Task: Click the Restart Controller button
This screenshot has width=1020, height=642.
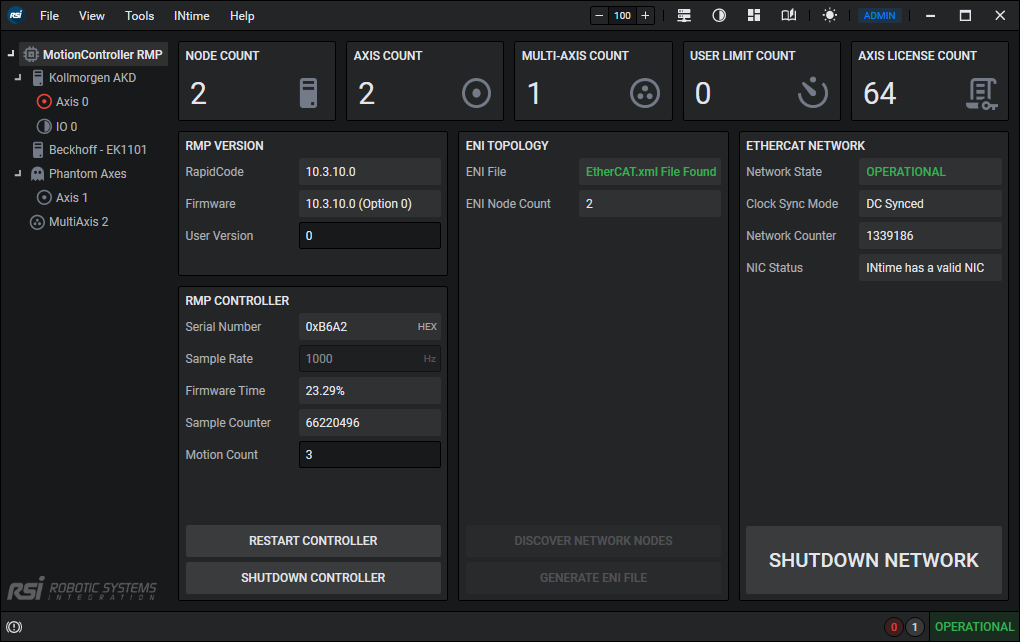Action: [x=313, y=541]
